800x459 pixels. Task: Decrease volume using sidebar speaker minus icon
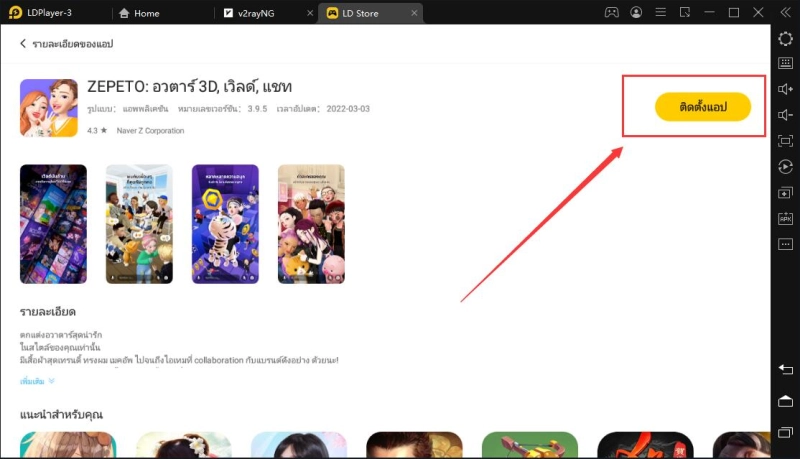point(785,115)
